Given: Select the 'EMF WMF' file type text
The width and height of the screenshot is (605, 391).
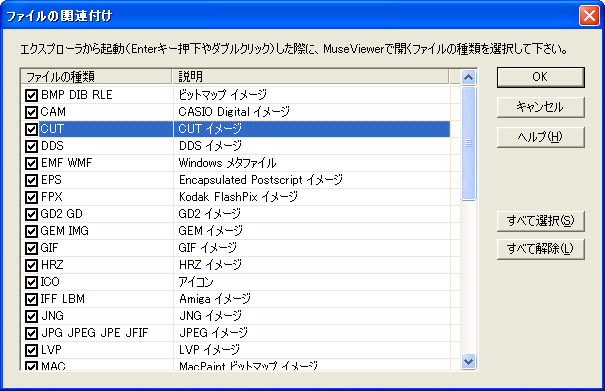Looking at the screenshot, I should [x=66, y=163].
